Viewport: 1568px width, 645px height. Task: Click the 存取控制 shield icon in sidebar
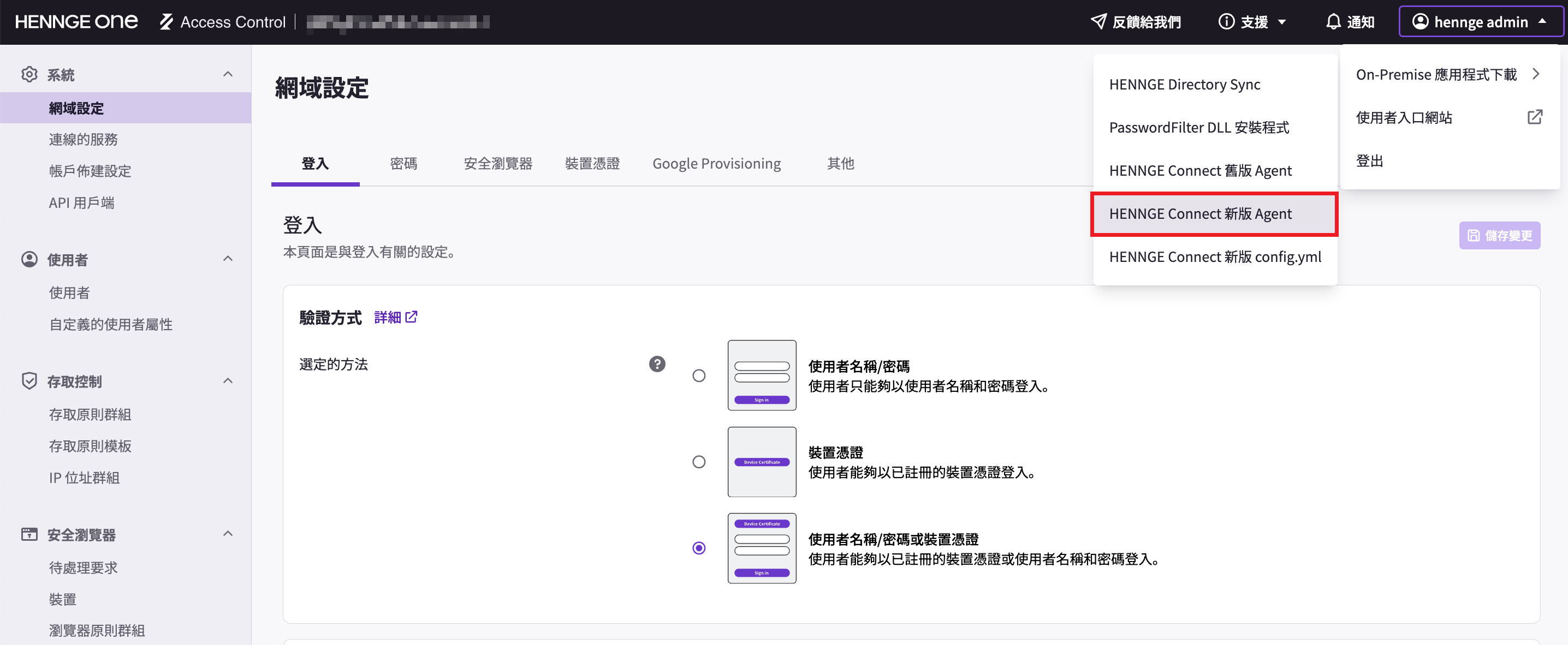(29, 381)
